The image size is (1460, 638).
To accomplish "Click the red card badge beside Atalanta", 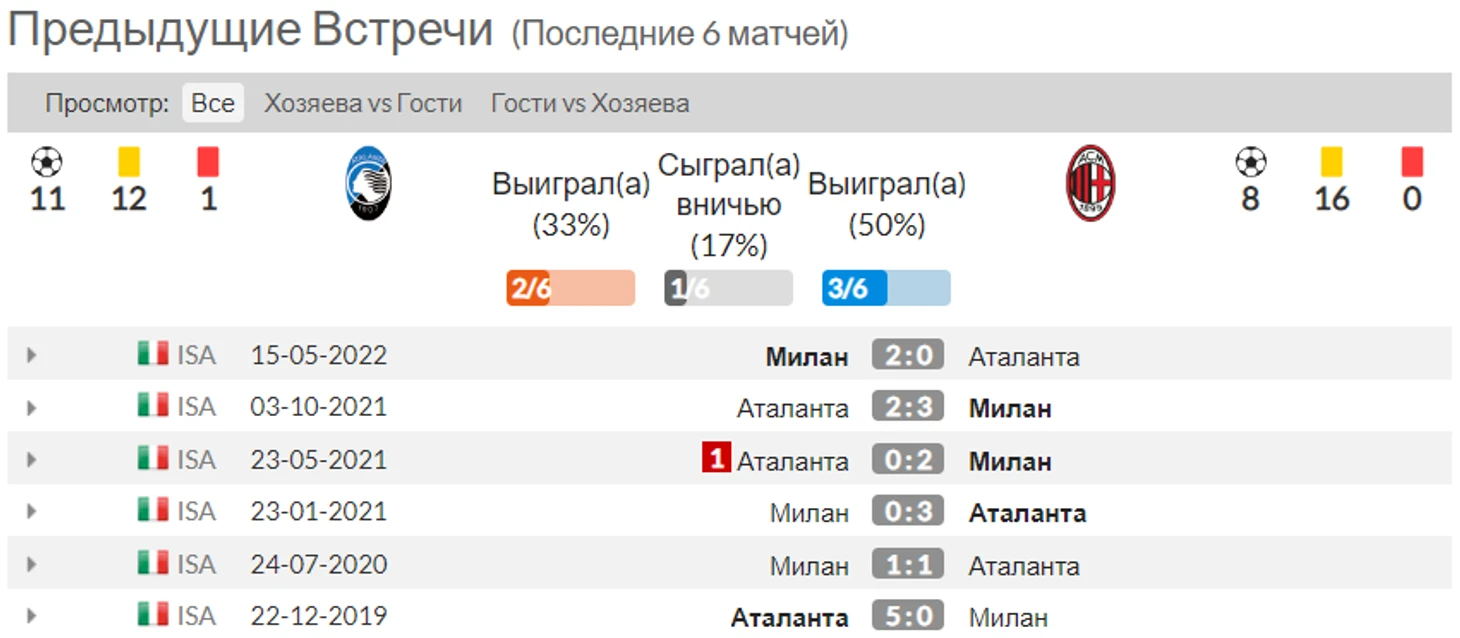I will pyautogui.click(x=716, y=460).
